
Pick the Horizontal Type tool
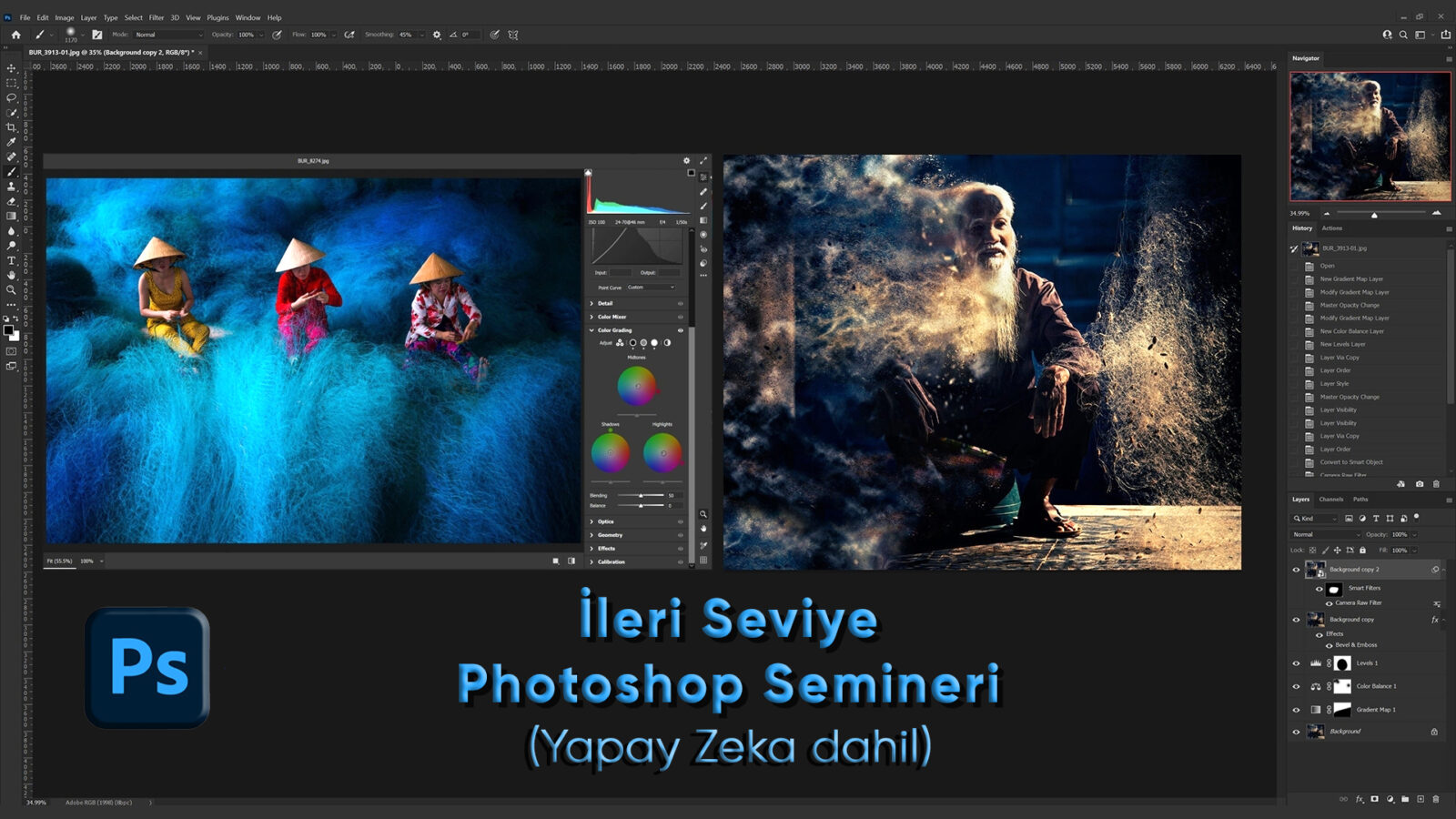click(x=12, y=260)
